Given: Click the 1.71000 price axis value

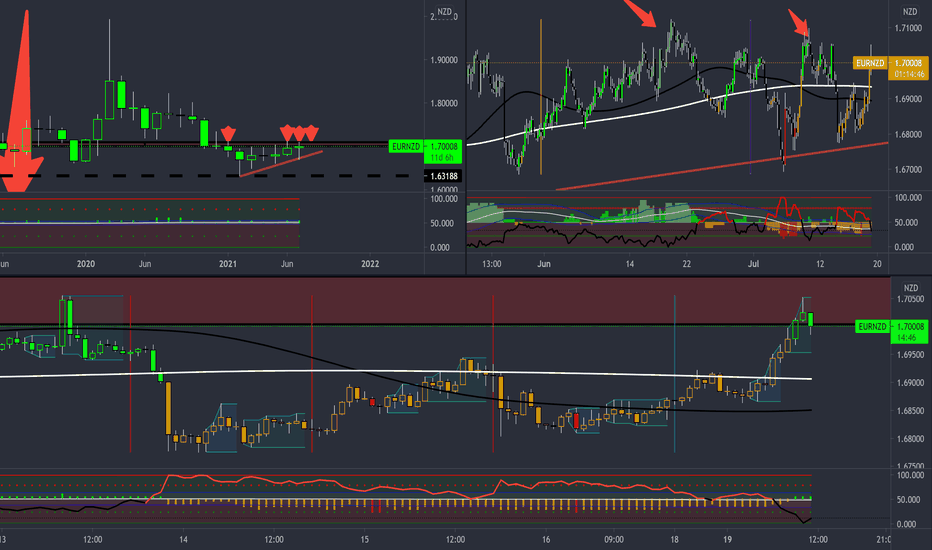Looking at the screenshot, I should [x=908, y=28].
